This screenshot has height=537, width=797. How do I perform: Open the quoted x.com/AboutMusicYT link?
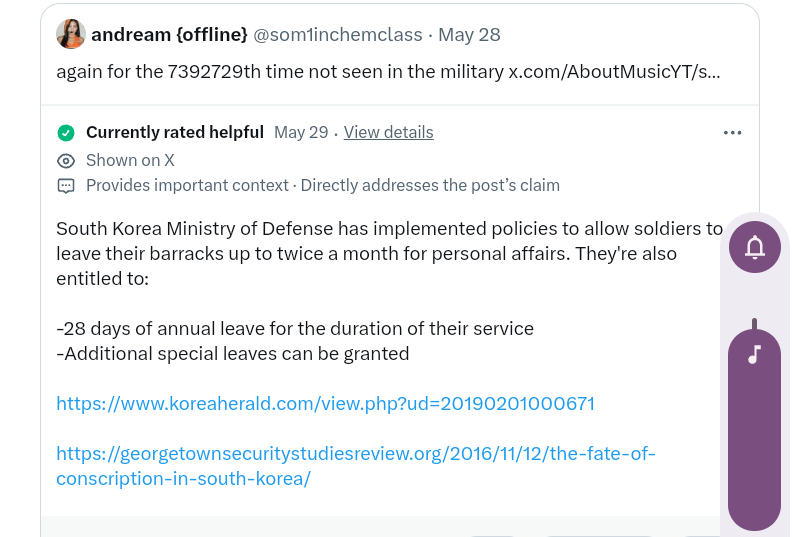pyautogui.click(x=614, y=72)
